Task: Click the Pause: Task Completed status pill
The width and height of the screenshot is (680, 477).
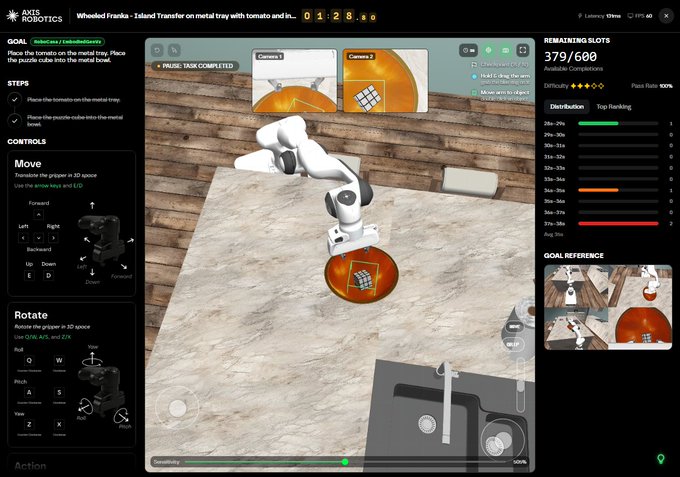Action: tap(196, 66)
